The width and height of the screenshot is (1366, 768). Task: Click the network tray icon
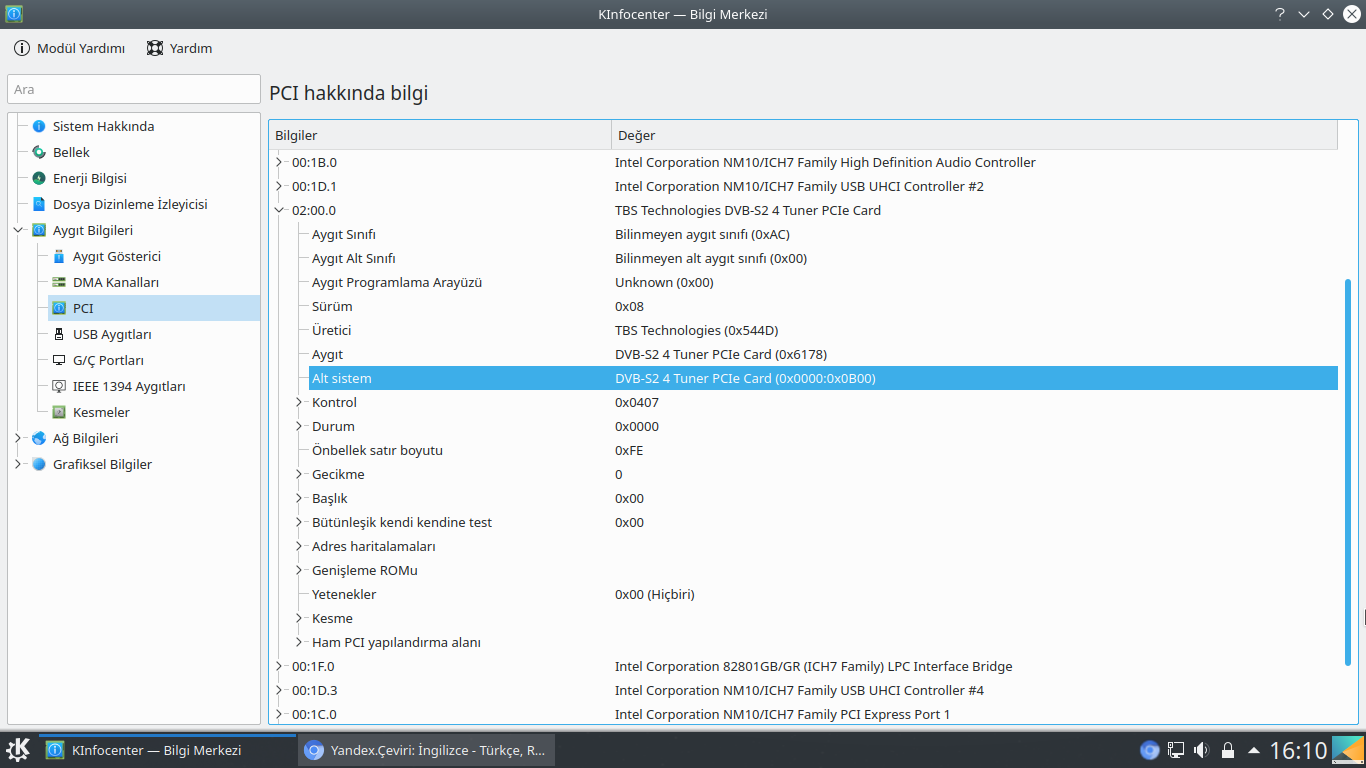point(1176,750)
